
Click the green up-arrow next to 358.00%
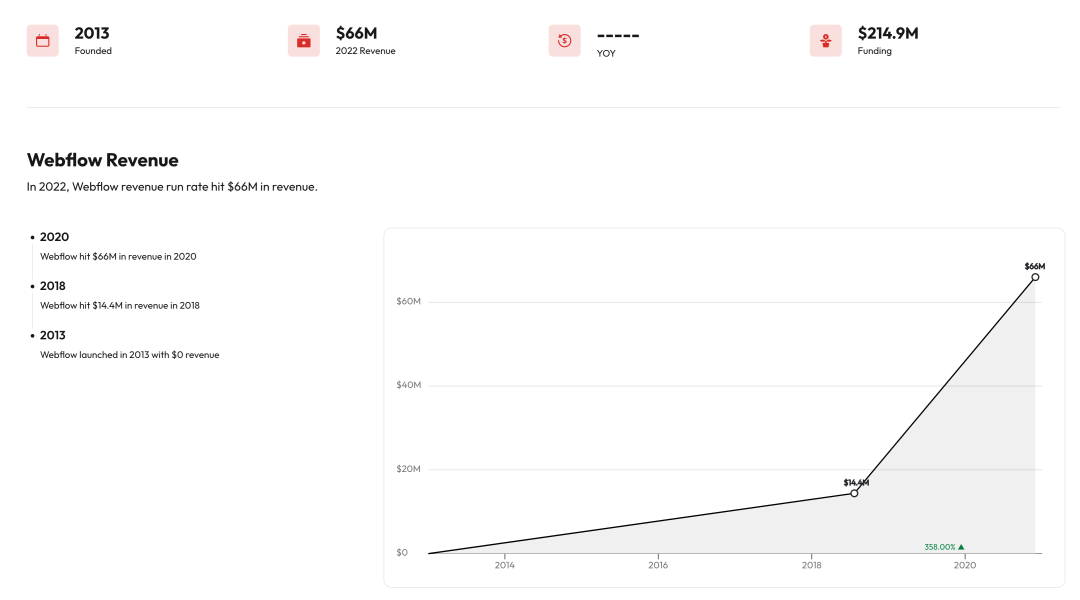tap(962, 547)
